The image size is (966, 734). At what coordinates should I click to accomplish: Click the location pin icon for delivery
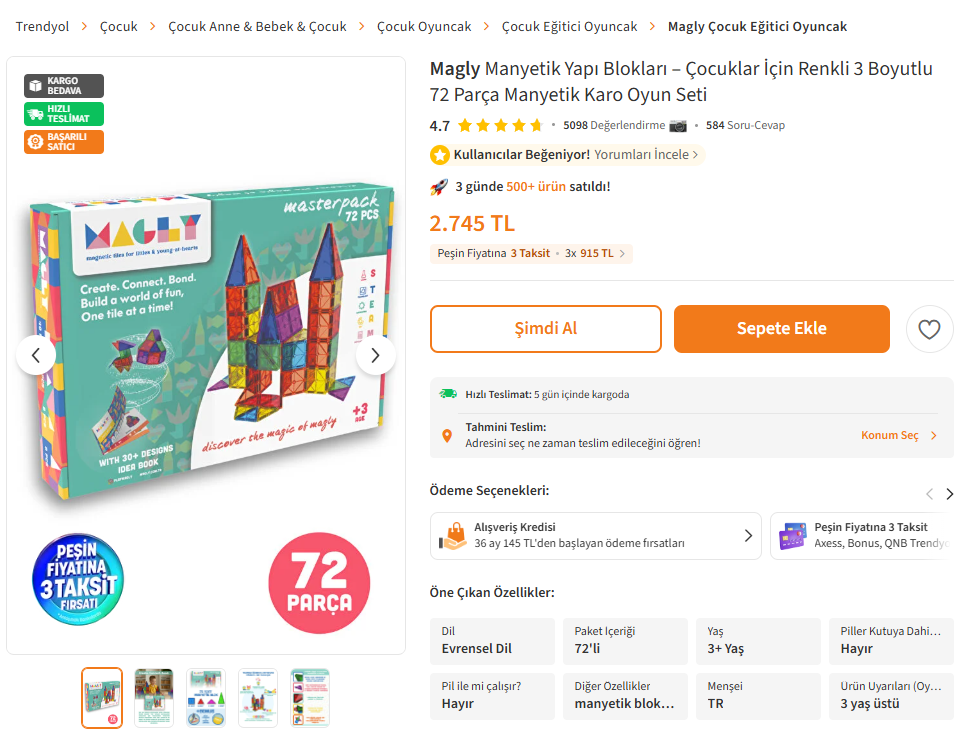(x=447, y=436)
